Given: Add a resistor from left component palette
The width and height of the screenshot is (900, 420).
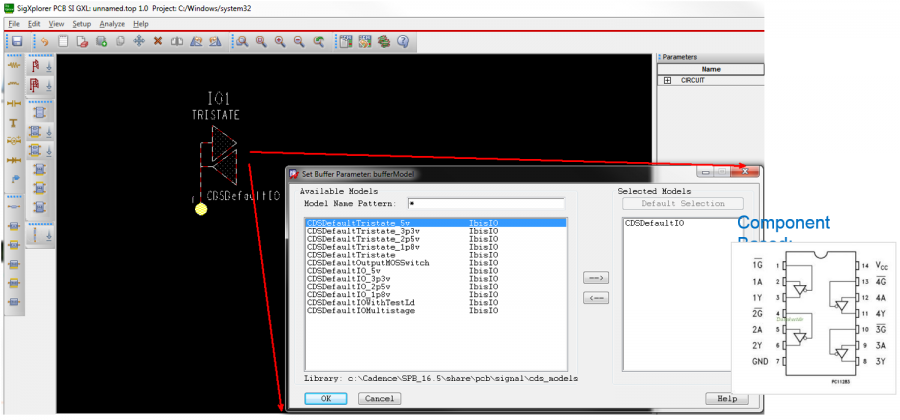Looking at the screenshot, I should [14, 66].
